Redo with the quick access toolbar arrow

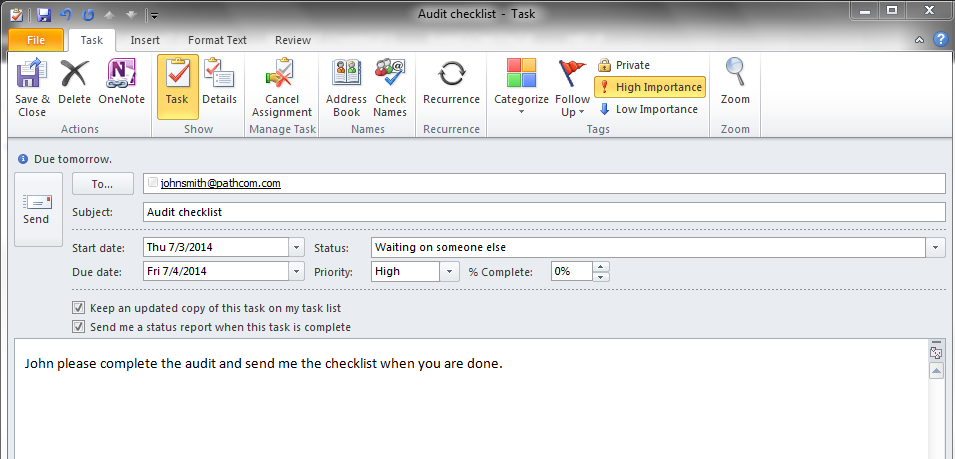point(89,14)
